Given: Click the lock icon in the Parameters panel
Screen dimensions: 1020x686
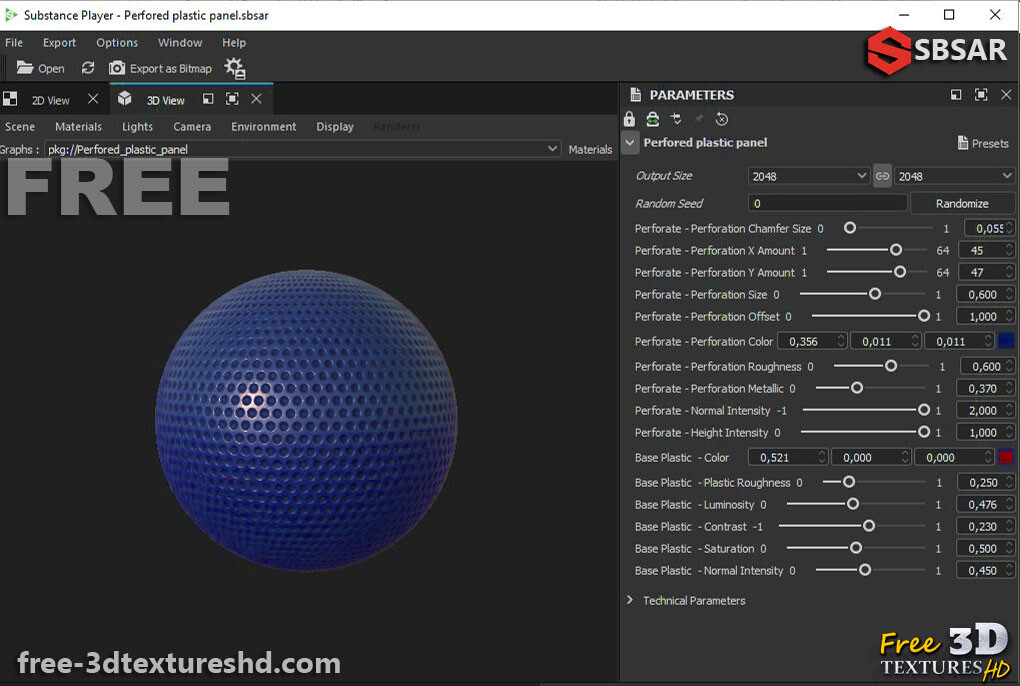Looking at the screenshot, I should point(629,119).
